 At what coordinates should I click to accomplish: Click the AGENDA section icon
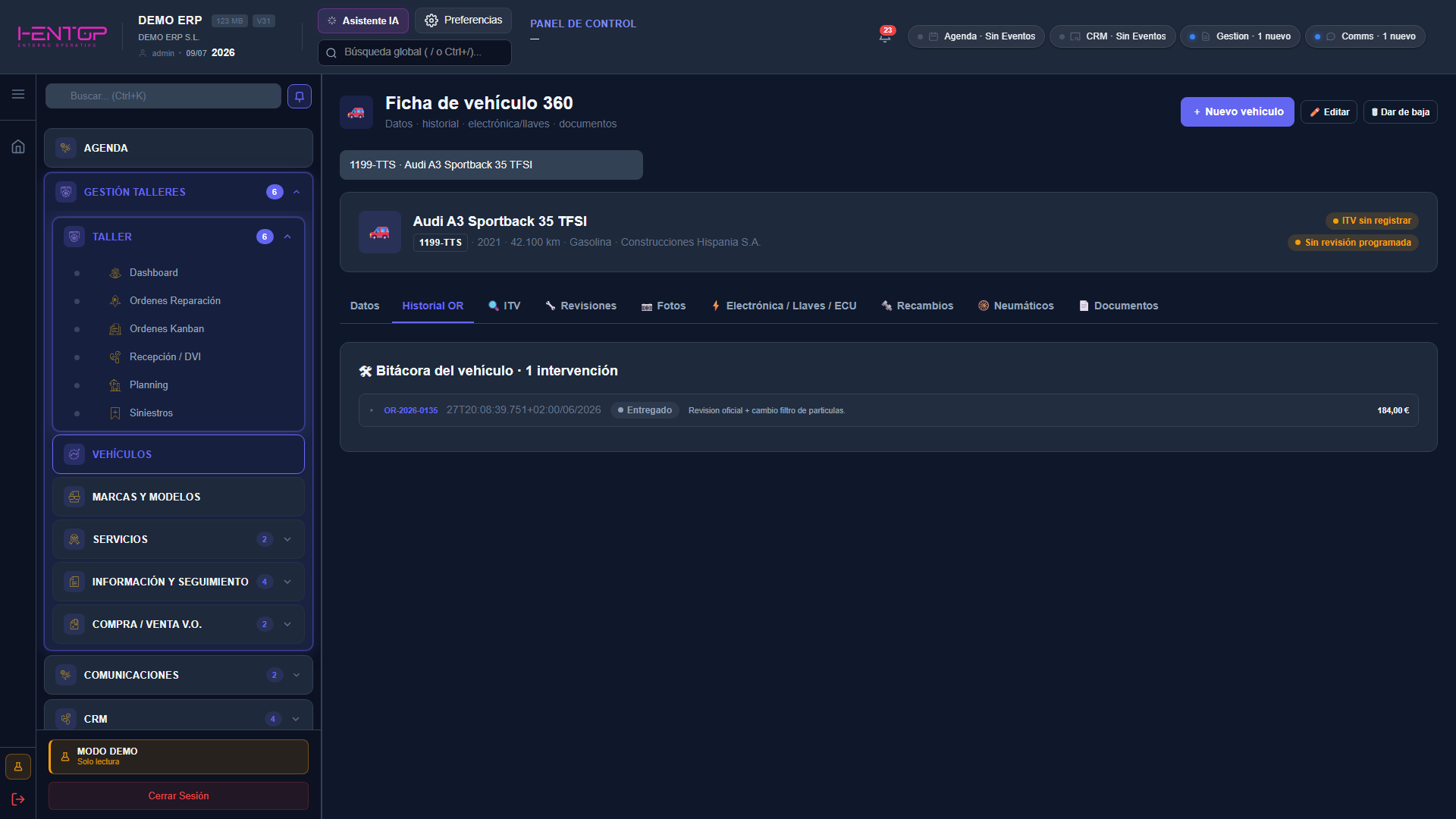[x=66, y=148]
